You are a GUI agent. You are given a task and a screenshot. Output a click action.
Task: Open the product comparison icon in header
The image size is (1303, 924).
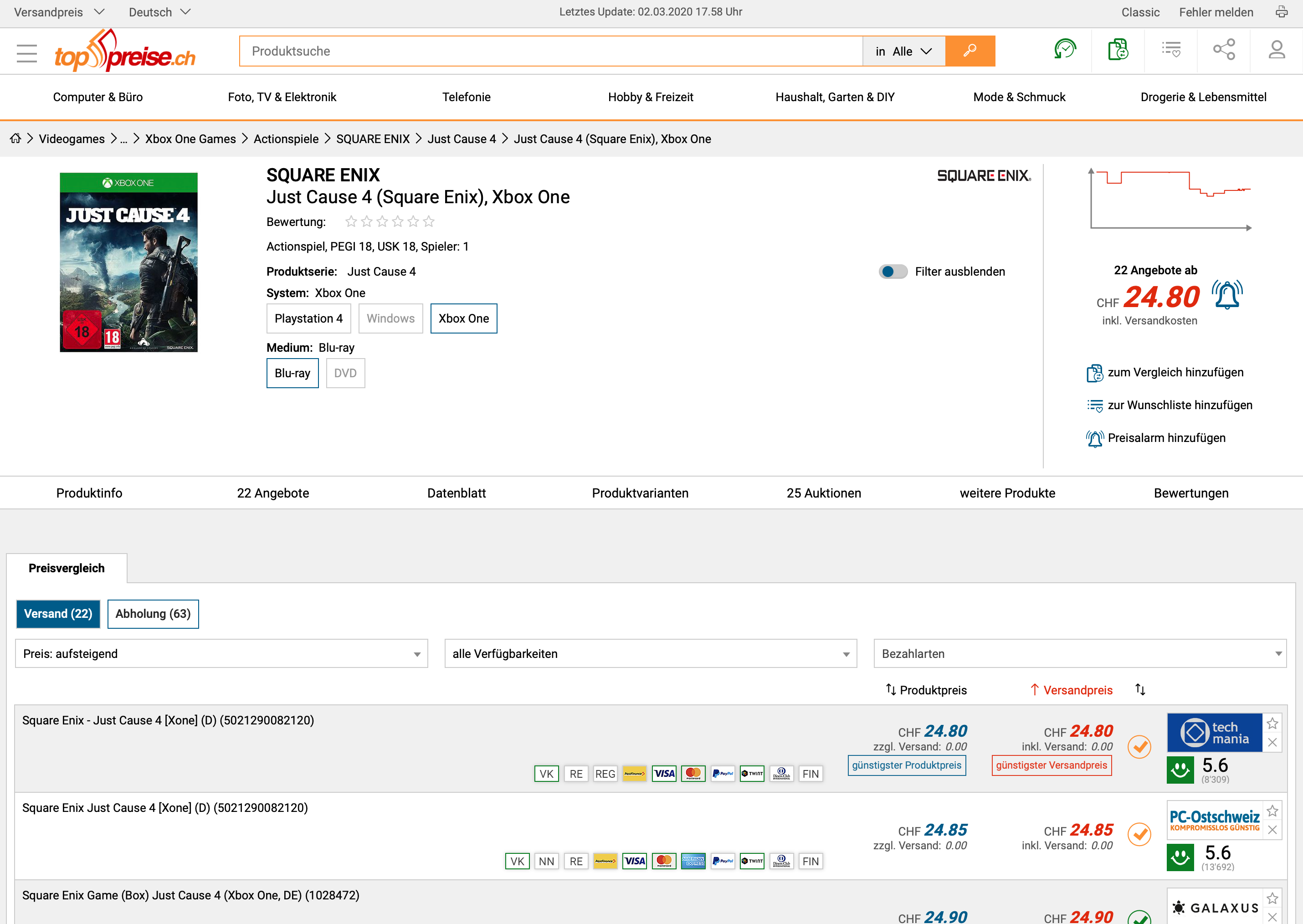pos(1118,50)
